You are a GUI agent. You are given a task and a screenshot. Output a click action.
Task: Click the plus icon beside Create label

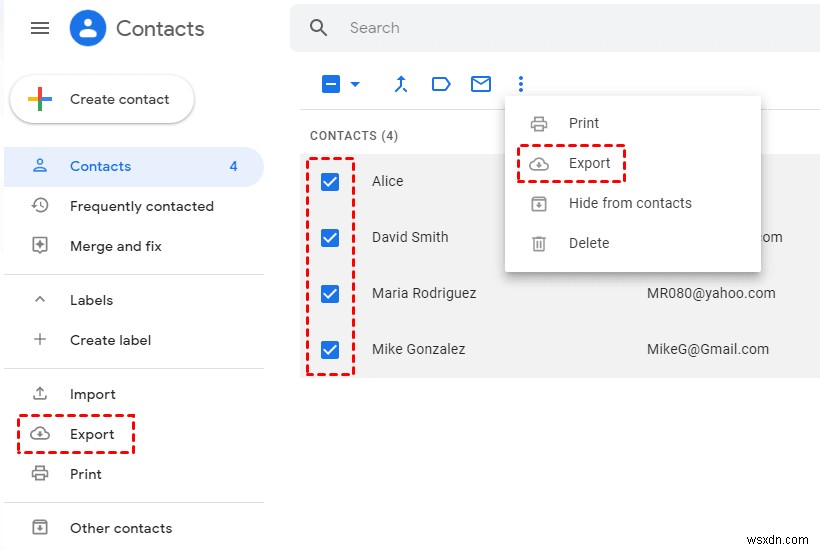pyautogui.click(x=40, y=340)
